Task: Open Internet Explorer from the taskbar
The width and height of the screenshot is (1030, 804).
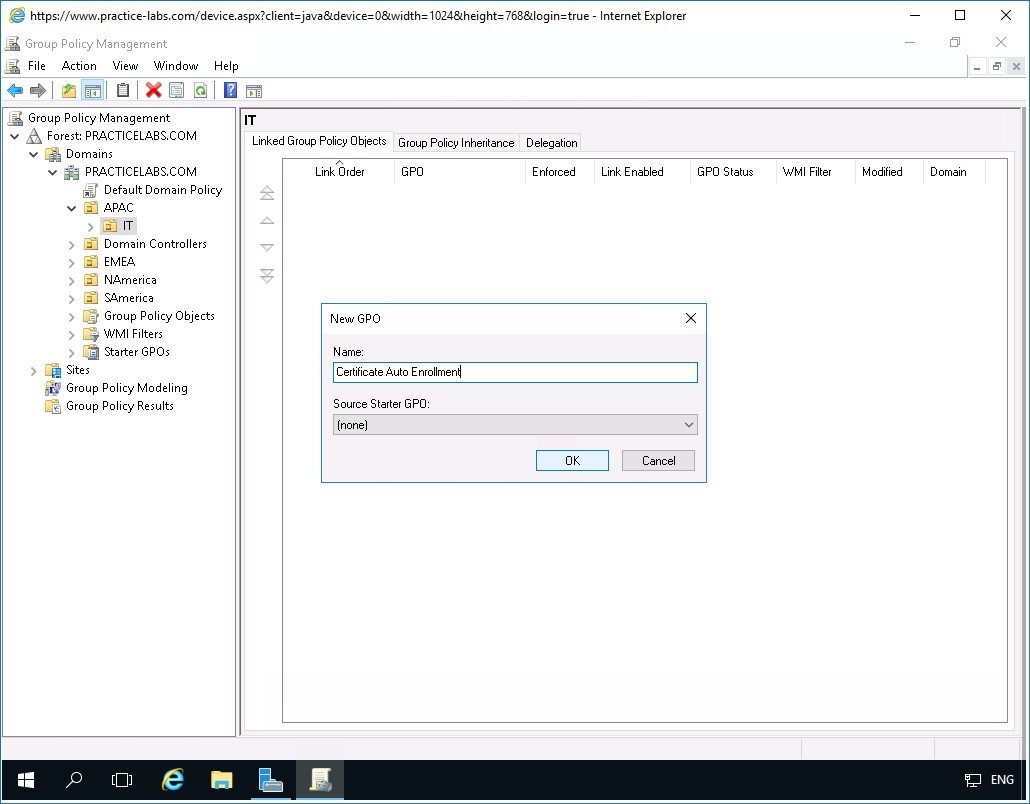Action: 172,779
